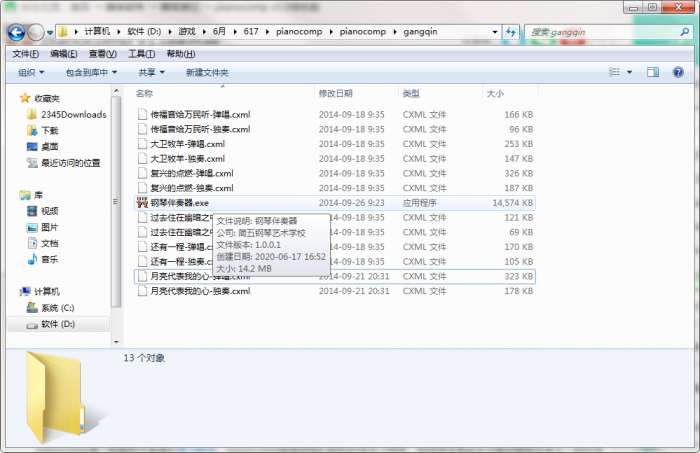The width and height of the screenshot is (700, 453).
Task: Sort by the 类型 column header
Action: [x=411, y=93]
